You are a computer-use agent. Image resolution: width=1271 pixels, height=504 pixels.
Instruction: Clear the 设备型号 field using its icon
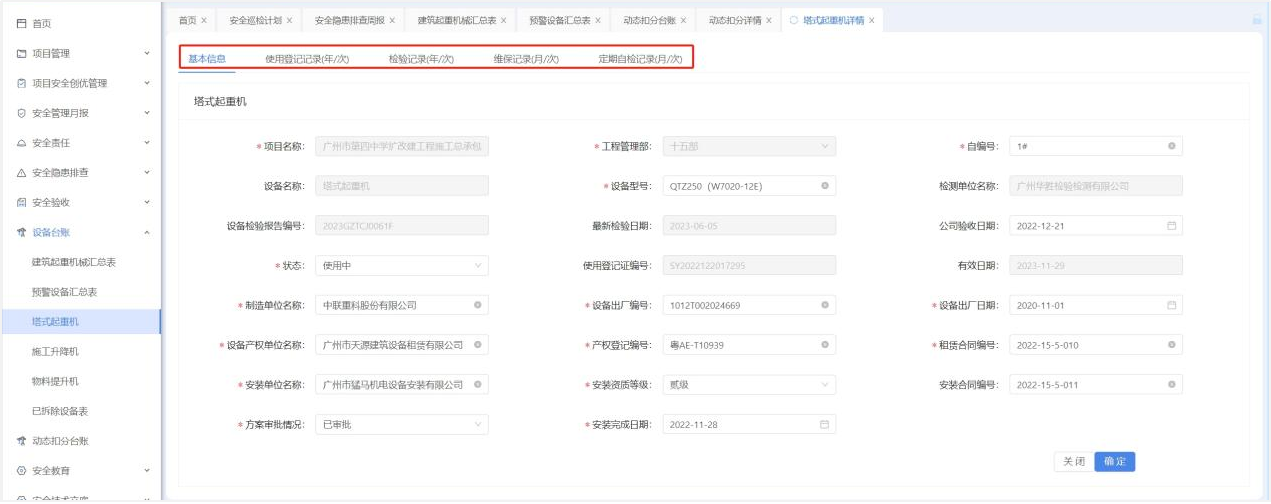coord(824,186)
